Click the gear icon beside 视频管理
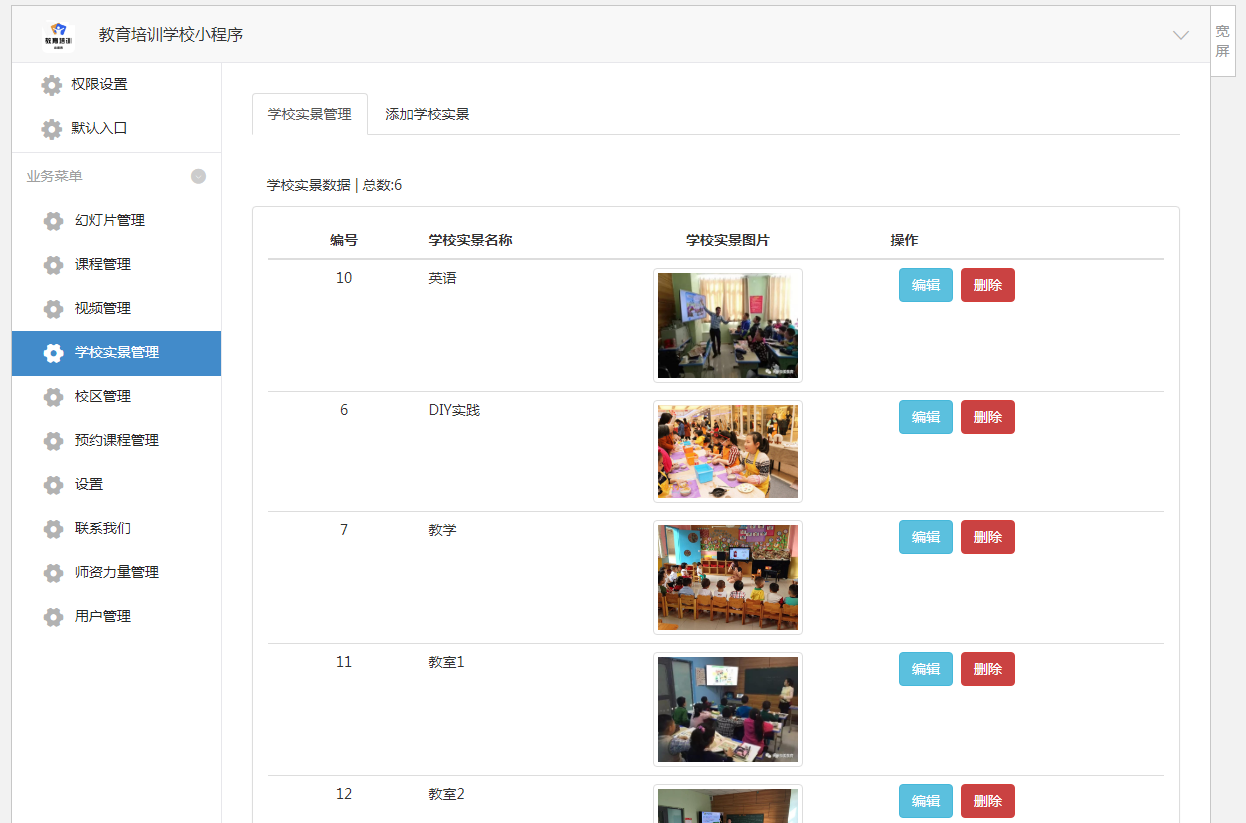The image size is (1246, 823). click(54, 309)
